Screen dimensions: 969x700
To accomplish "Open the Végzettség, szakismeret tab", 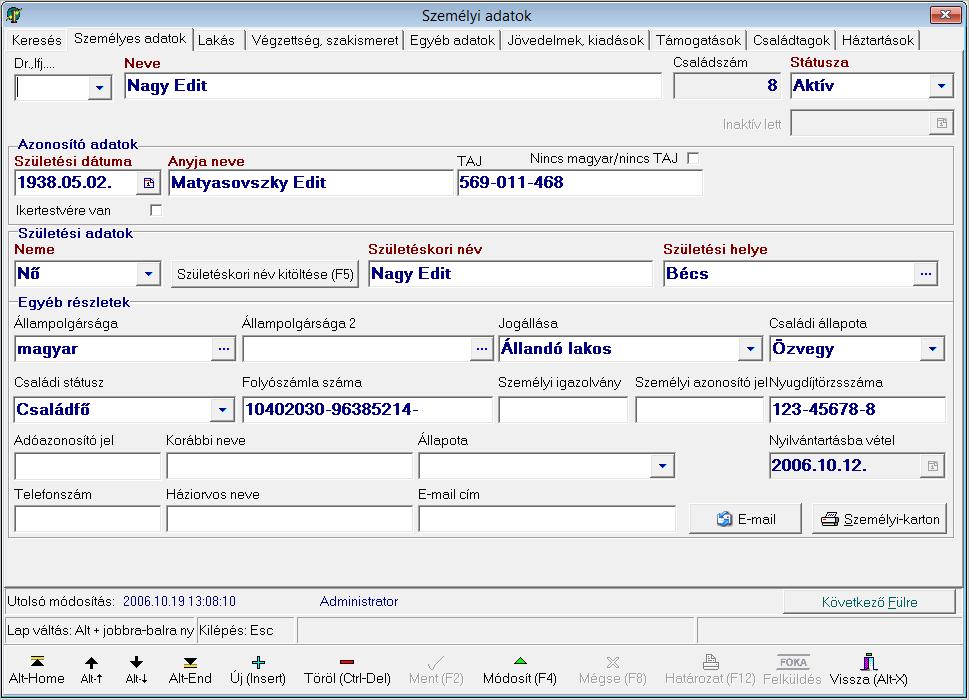I will click(324, 40).
